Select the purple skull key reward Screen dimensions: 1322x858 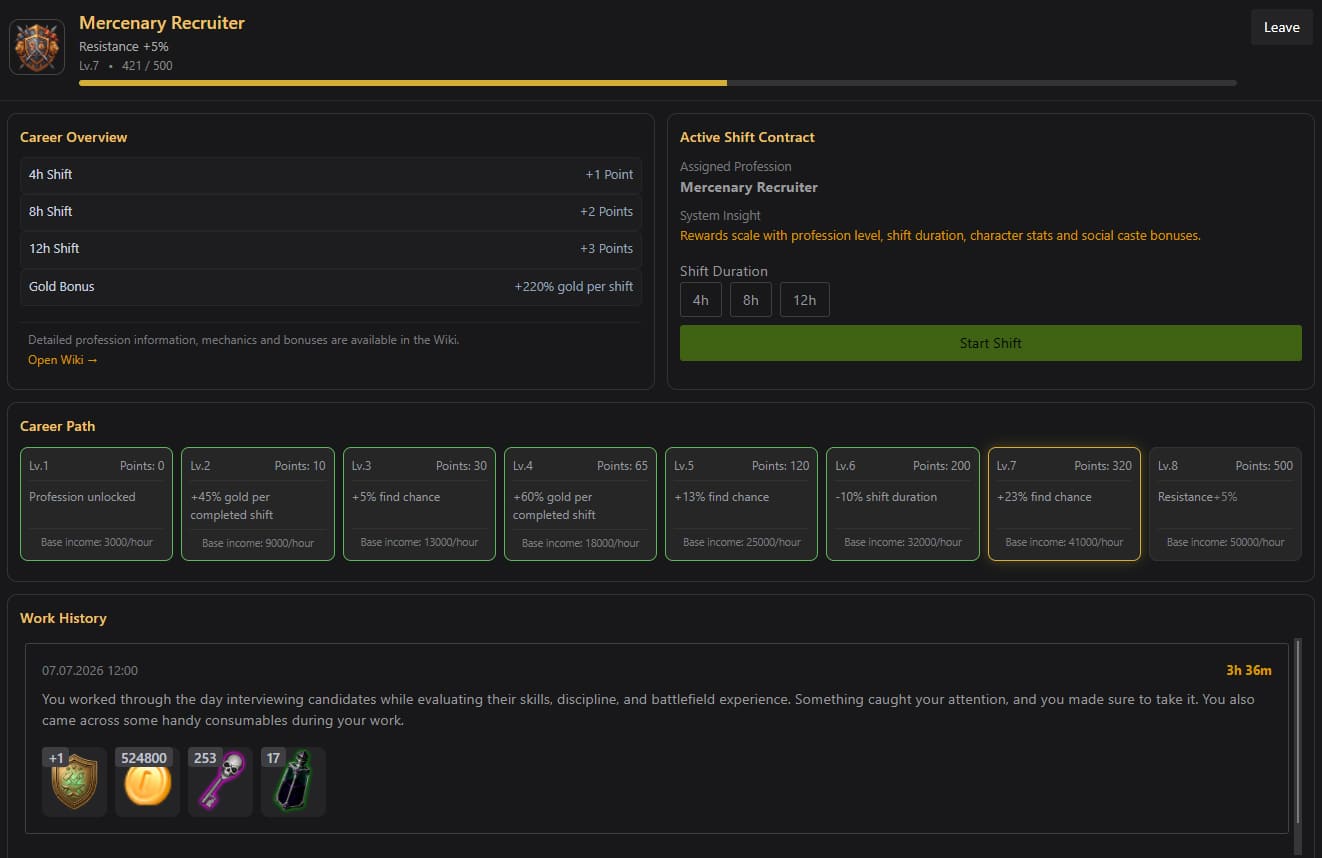[x=220, y=782]
